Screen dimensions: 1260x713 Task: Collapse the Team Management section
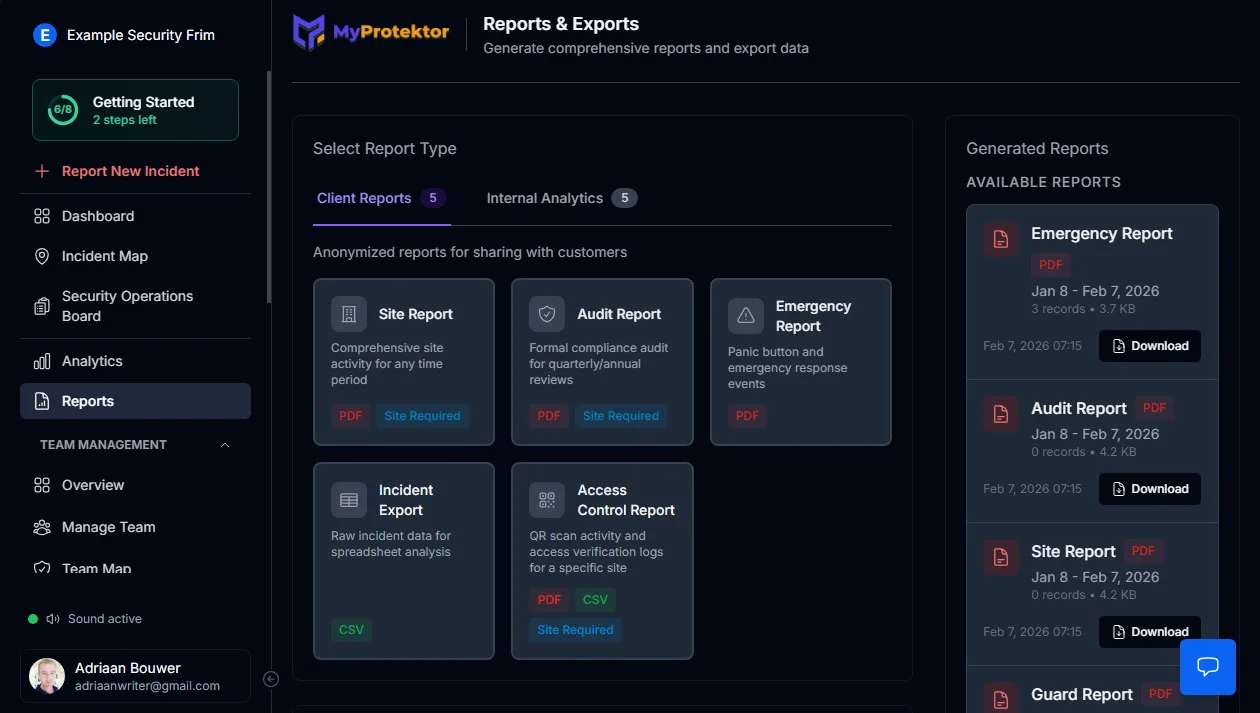click(x=225, y=445)
